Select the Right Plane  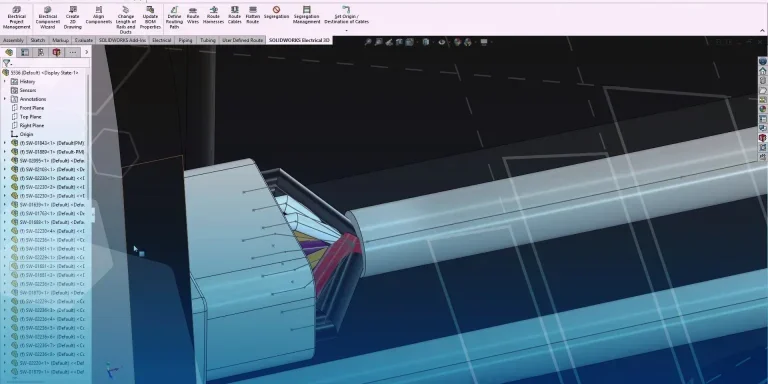click(27, 125)
